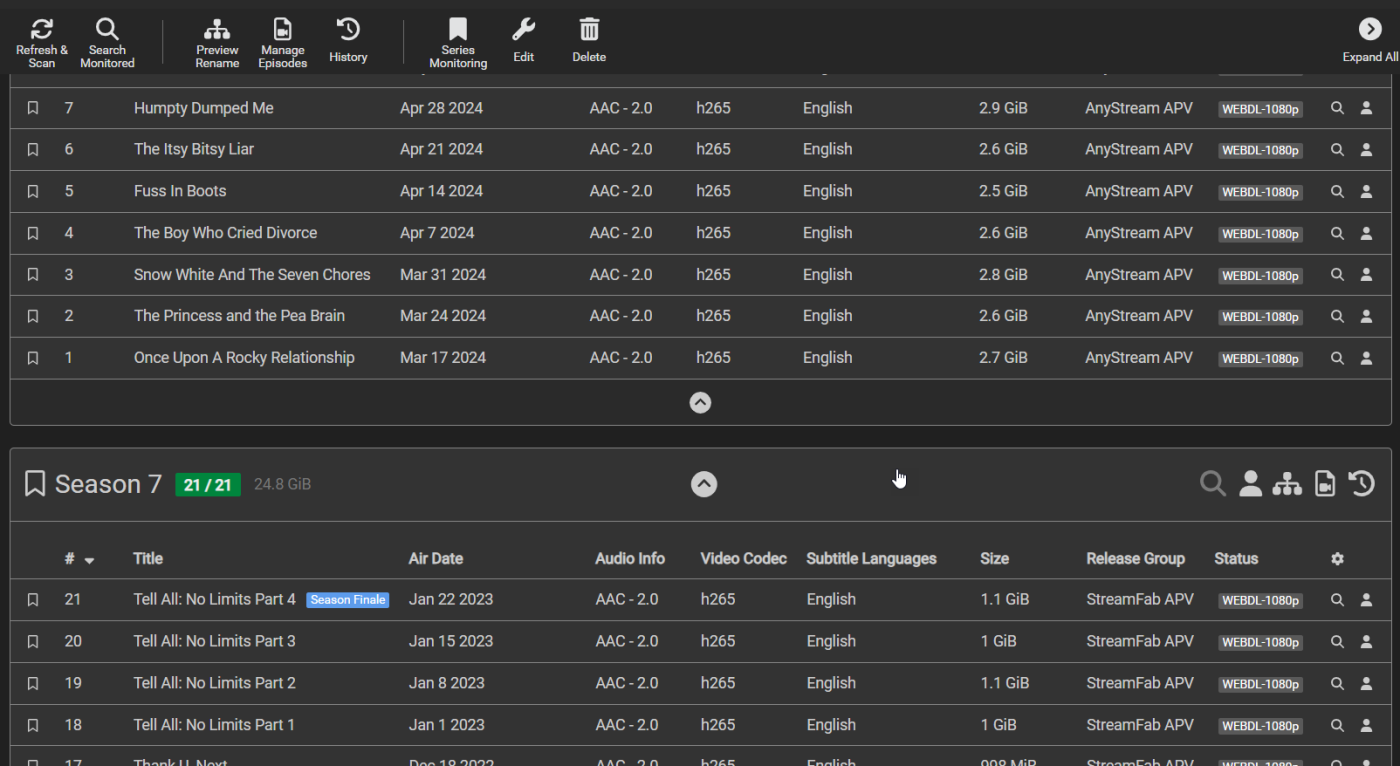The width and height of the screenshot is (1400, 766).
Task: Toggle Season 7 monitoring bookmark
Action: (35, 485)
